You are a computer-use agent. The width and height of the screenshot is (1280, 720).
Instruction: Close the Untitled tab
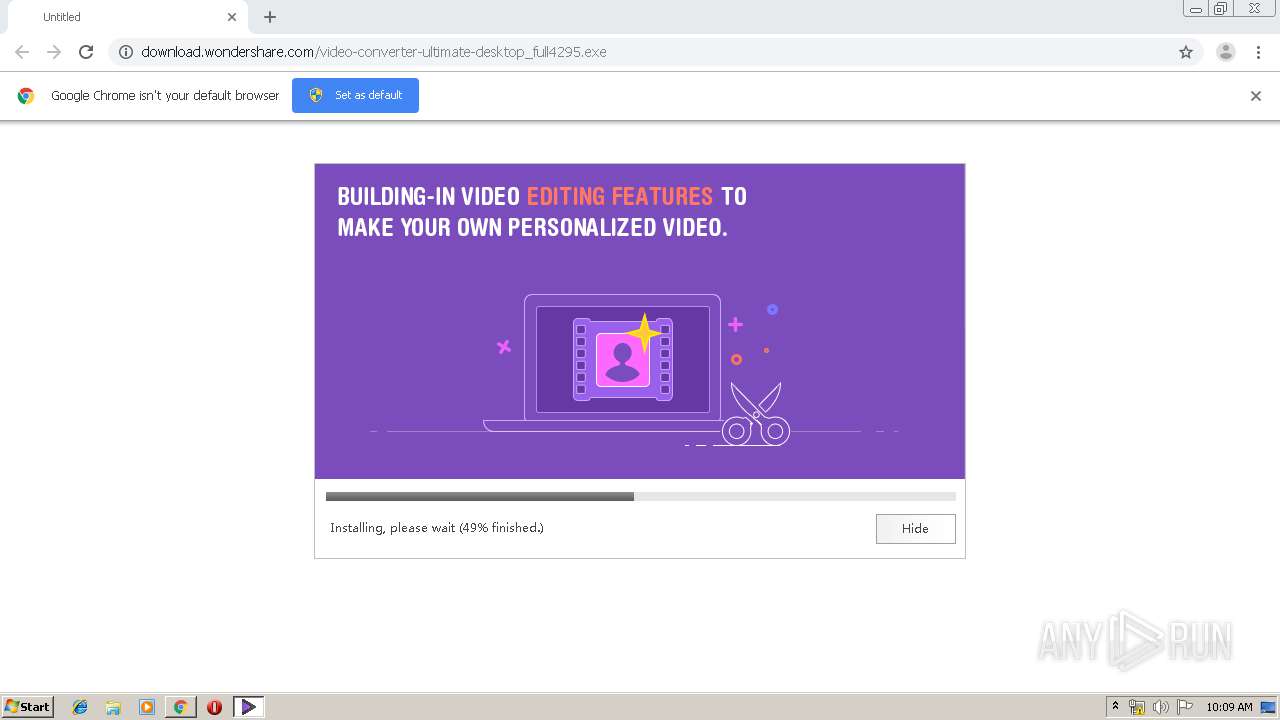[x=232, y=17]
